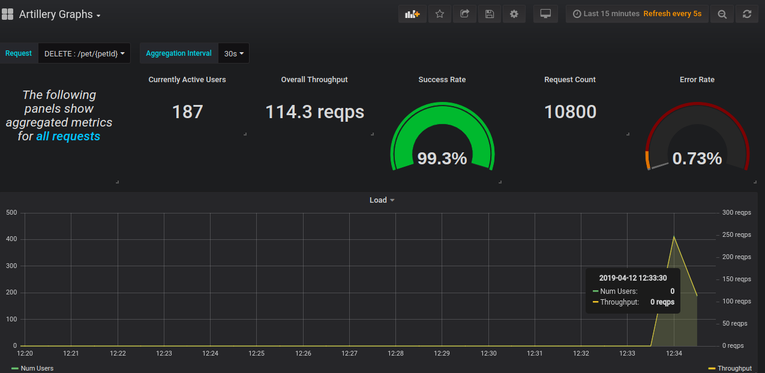The height and width of the screenshot is (373, 765).
Task: Open the Load panel title menu
Action: (x=382, y=200)
